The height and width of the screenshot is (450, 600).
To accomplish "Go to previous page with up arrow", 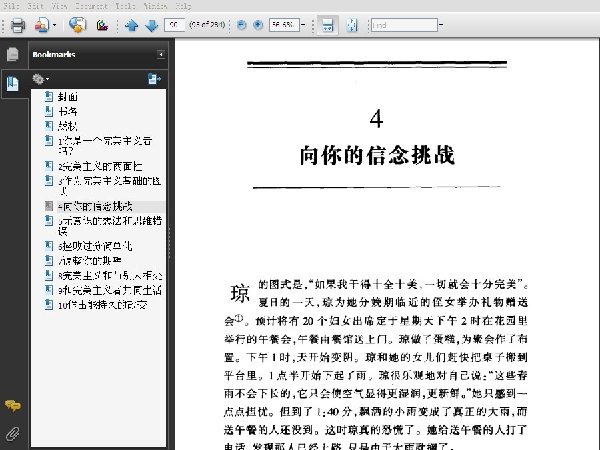I will point(131,25).
